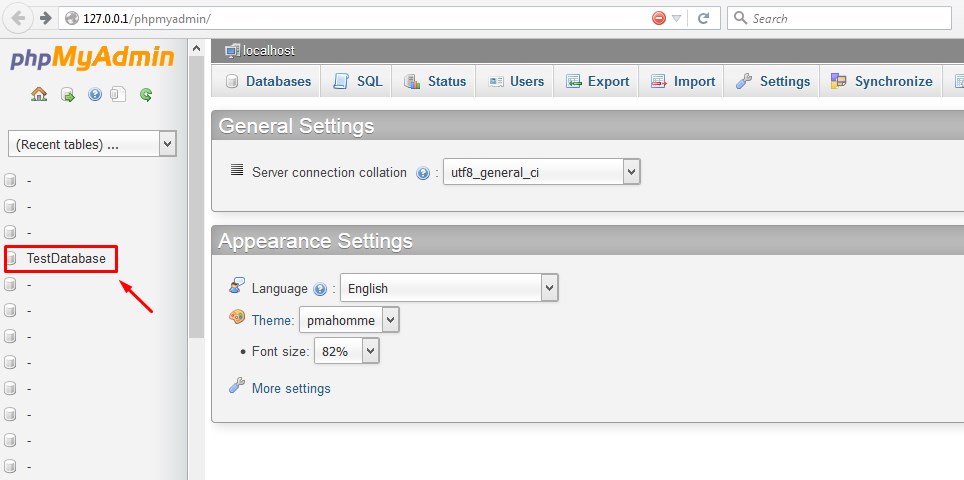Click the theme palette icon

pyautogui.click(x=237, y=317)
